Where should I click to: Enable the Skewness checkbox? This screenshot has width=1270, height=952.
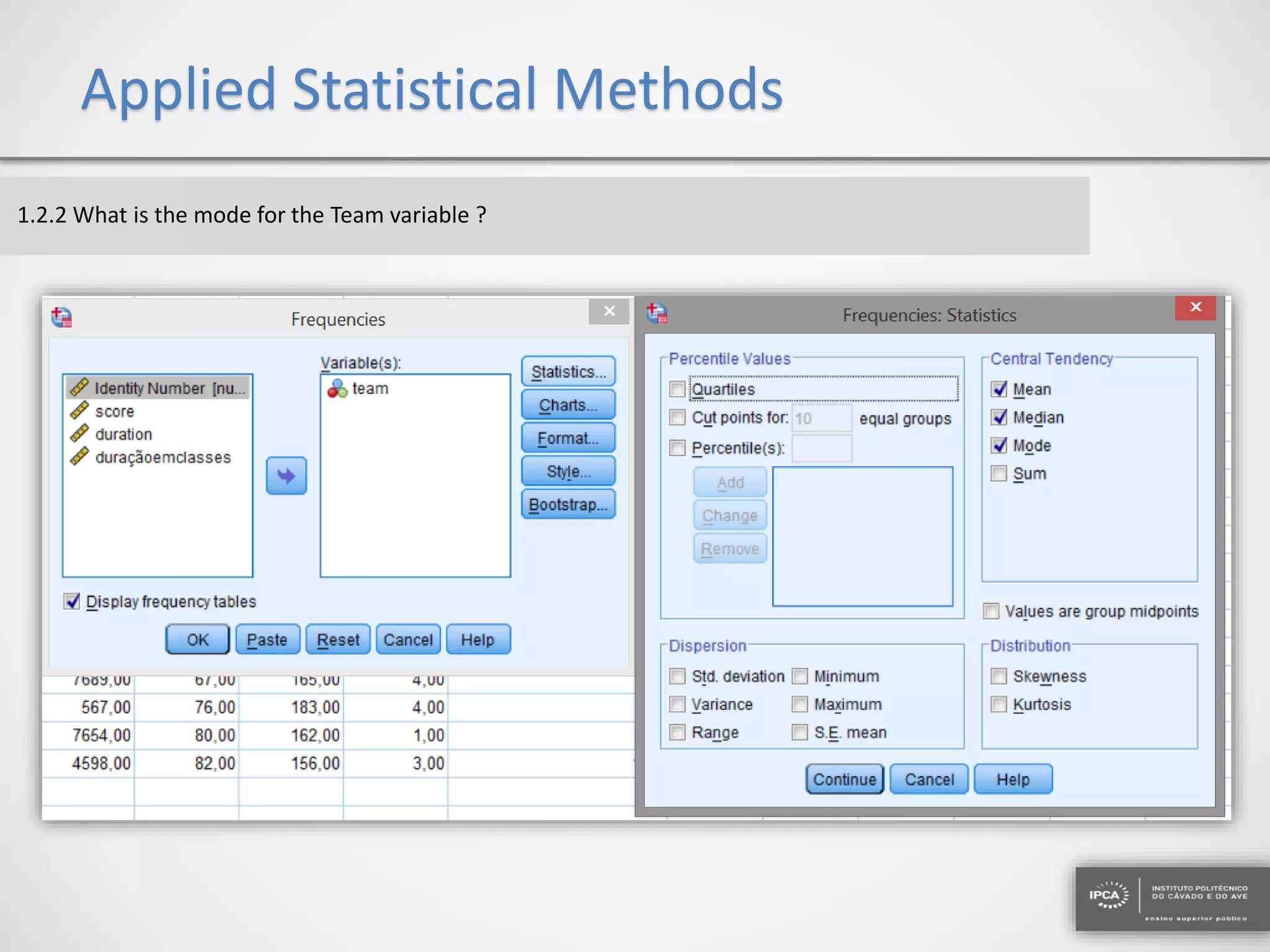point(999,676)
